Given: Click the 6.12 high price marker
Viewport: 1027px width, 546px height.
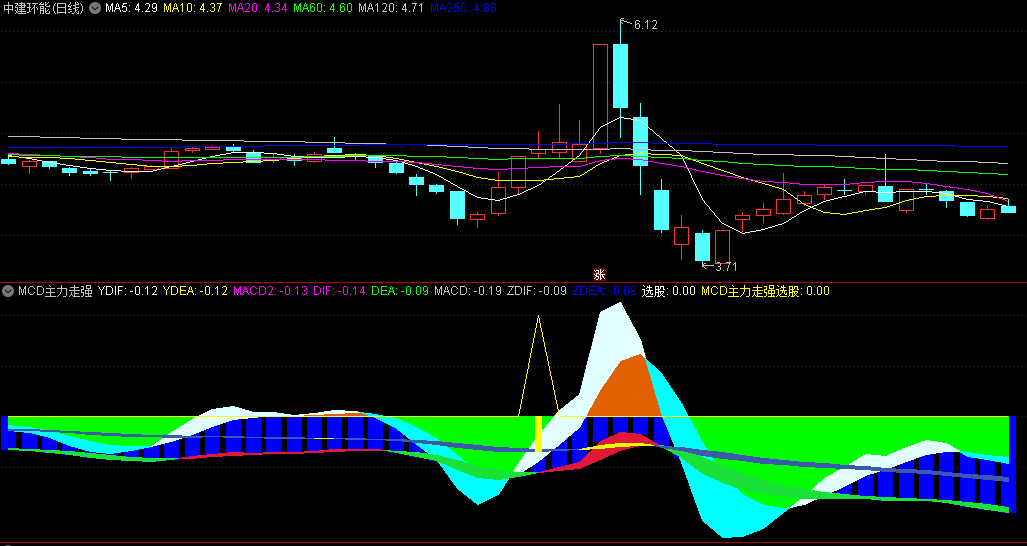Looking at the screenshot, I should coord(644,25).
